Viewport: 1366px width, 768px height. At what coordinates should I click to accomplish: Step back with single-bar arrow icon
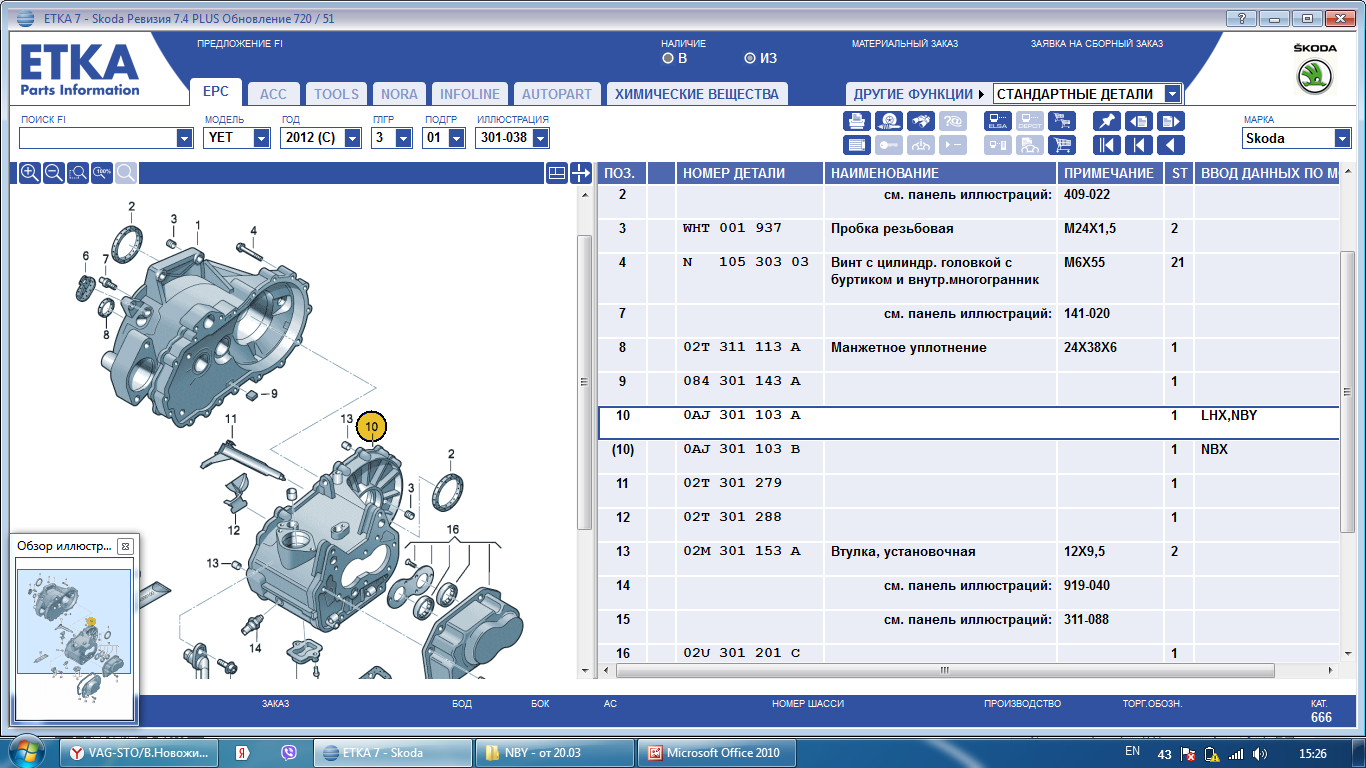point(1139,146)
